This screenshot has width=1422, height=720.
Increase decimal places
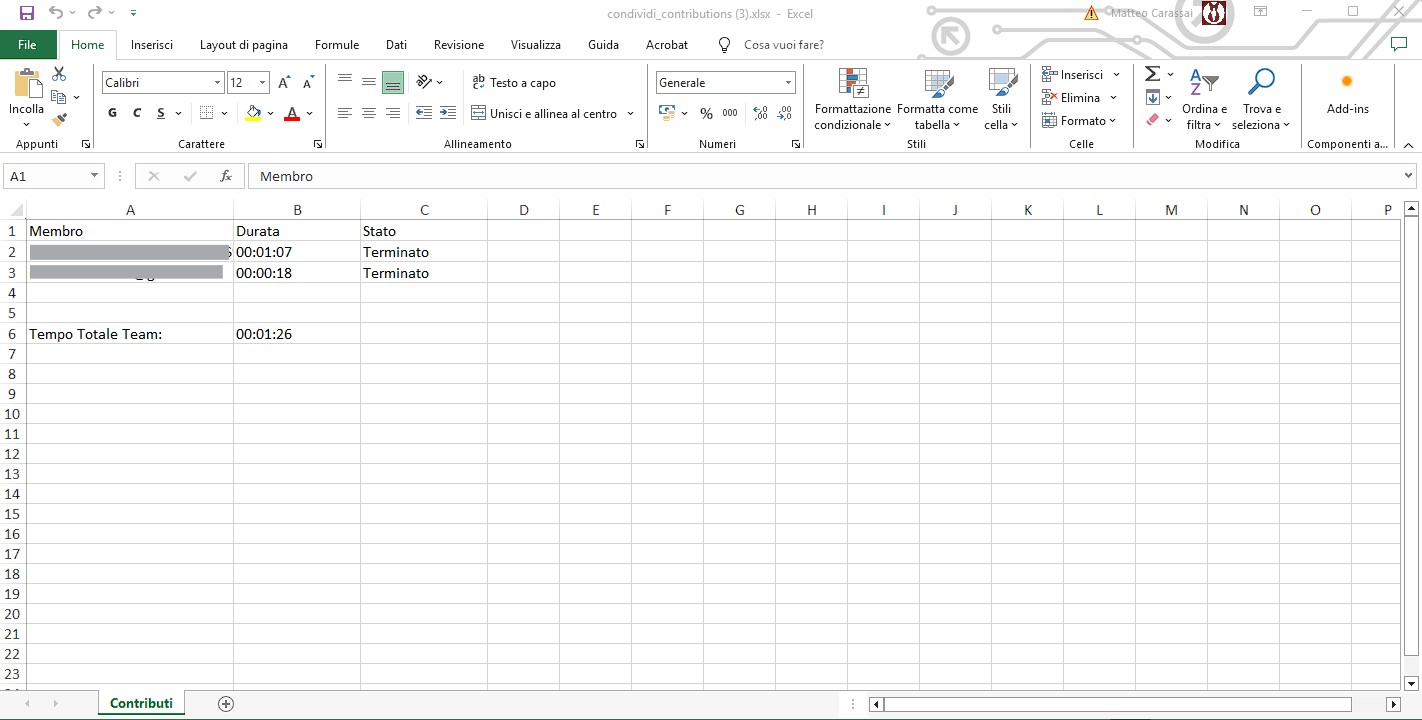[x=761, y=114]
